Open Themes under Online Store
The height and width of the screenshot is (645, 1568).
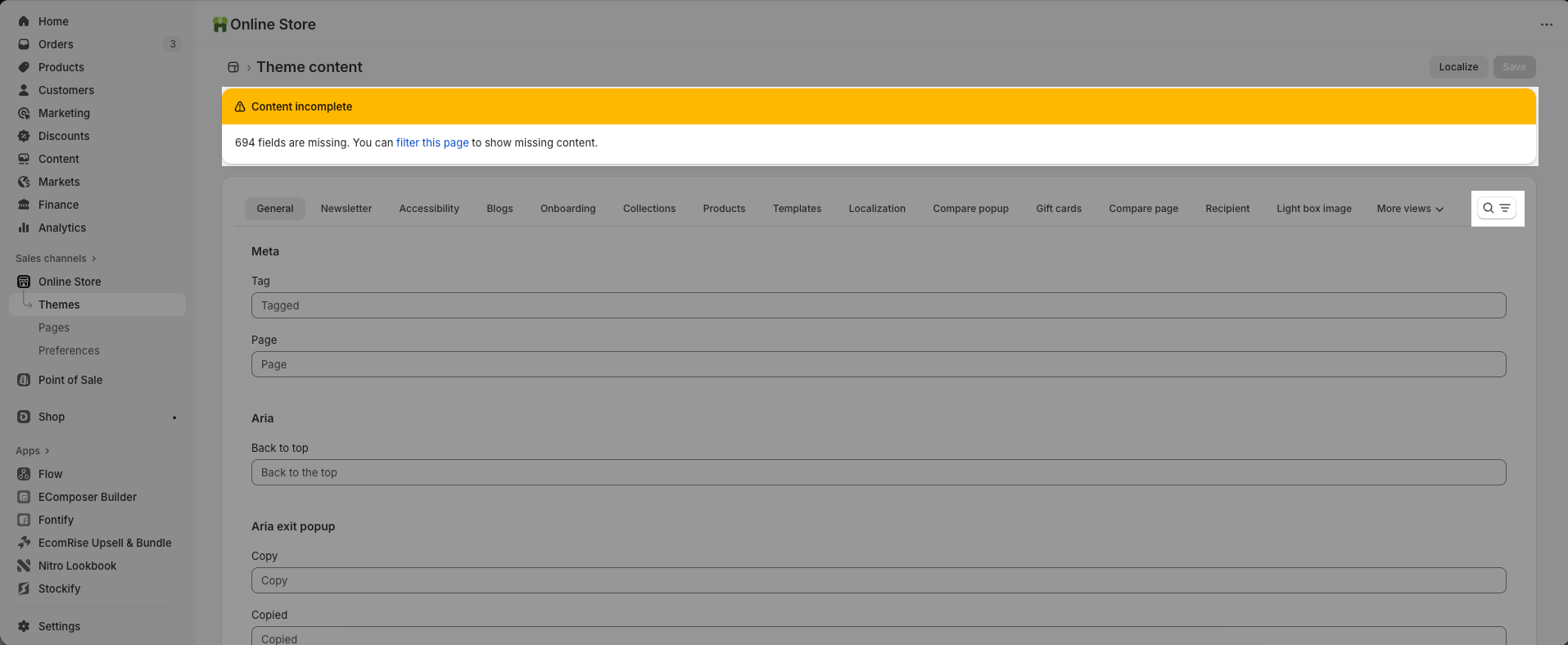(x=59, y=304)
